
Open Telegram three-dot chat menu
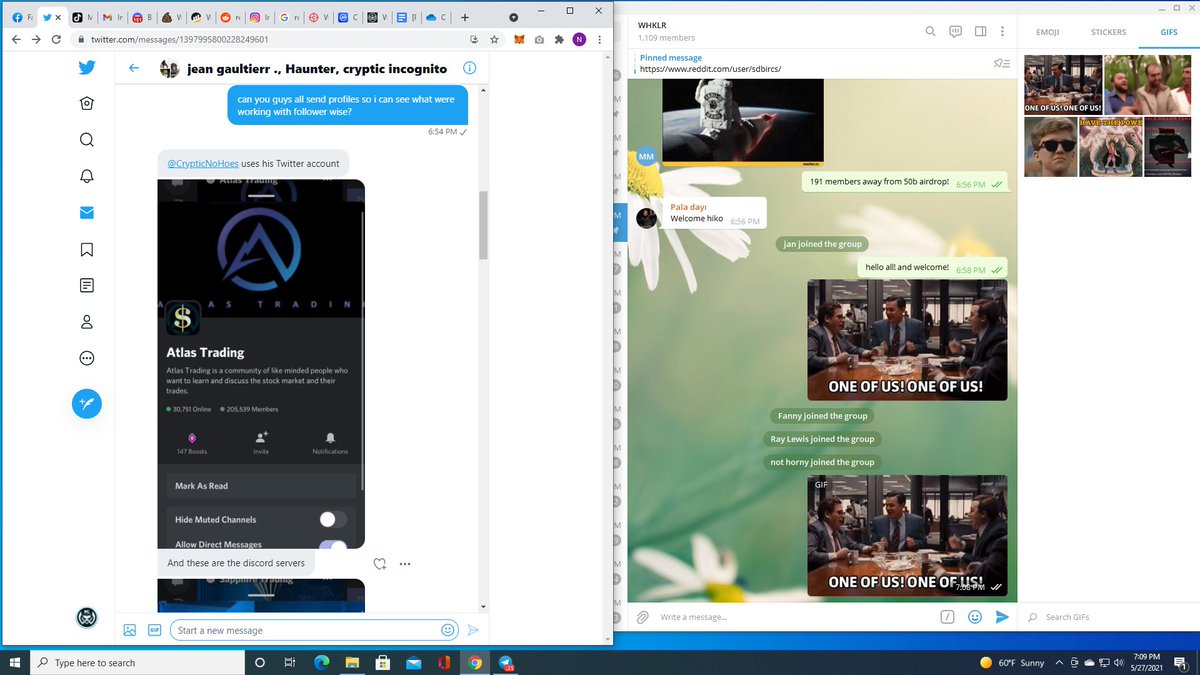(x=1002, y=32)
